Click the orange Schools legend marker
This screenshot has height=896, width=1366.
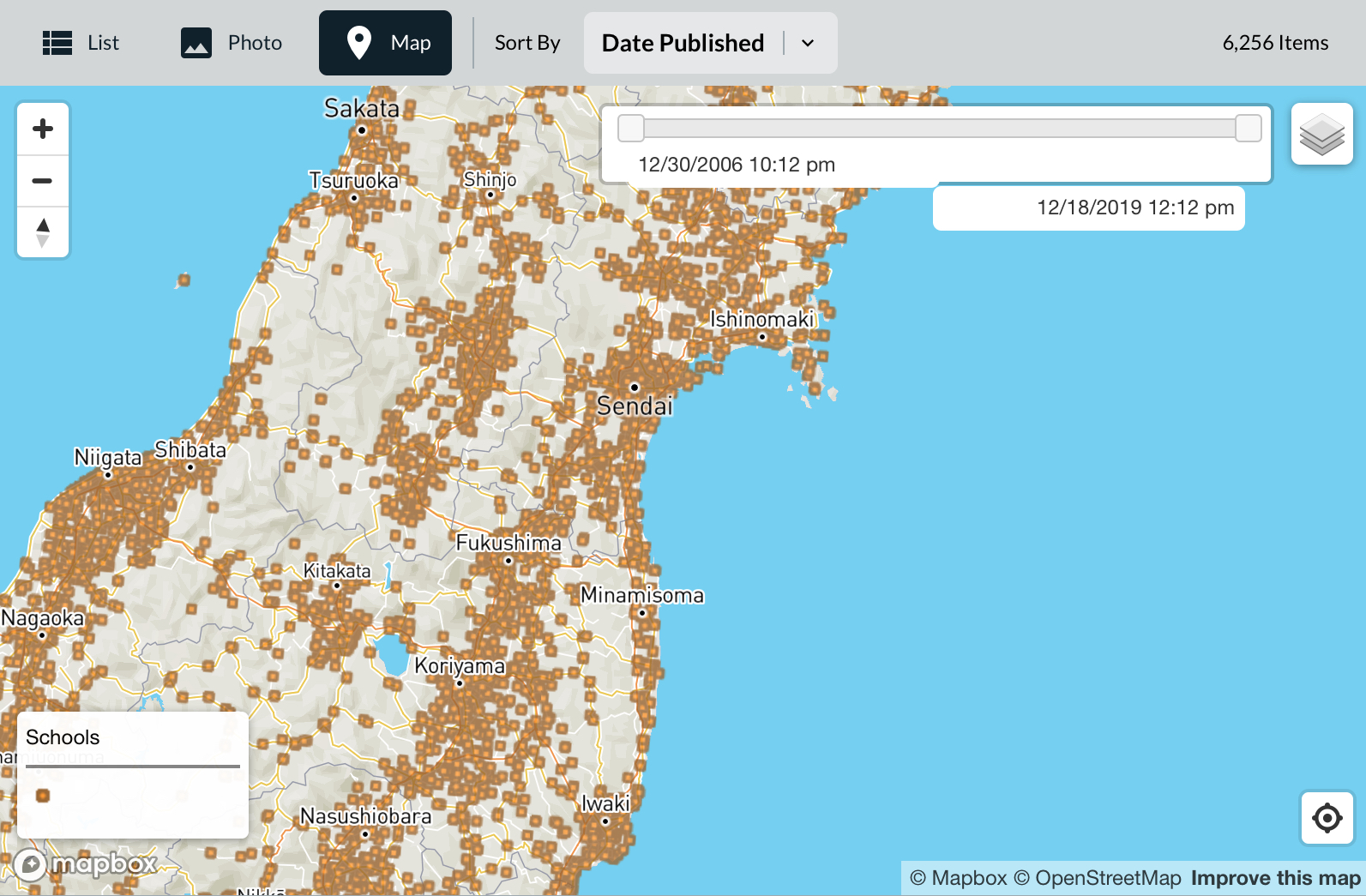(43, 796)
